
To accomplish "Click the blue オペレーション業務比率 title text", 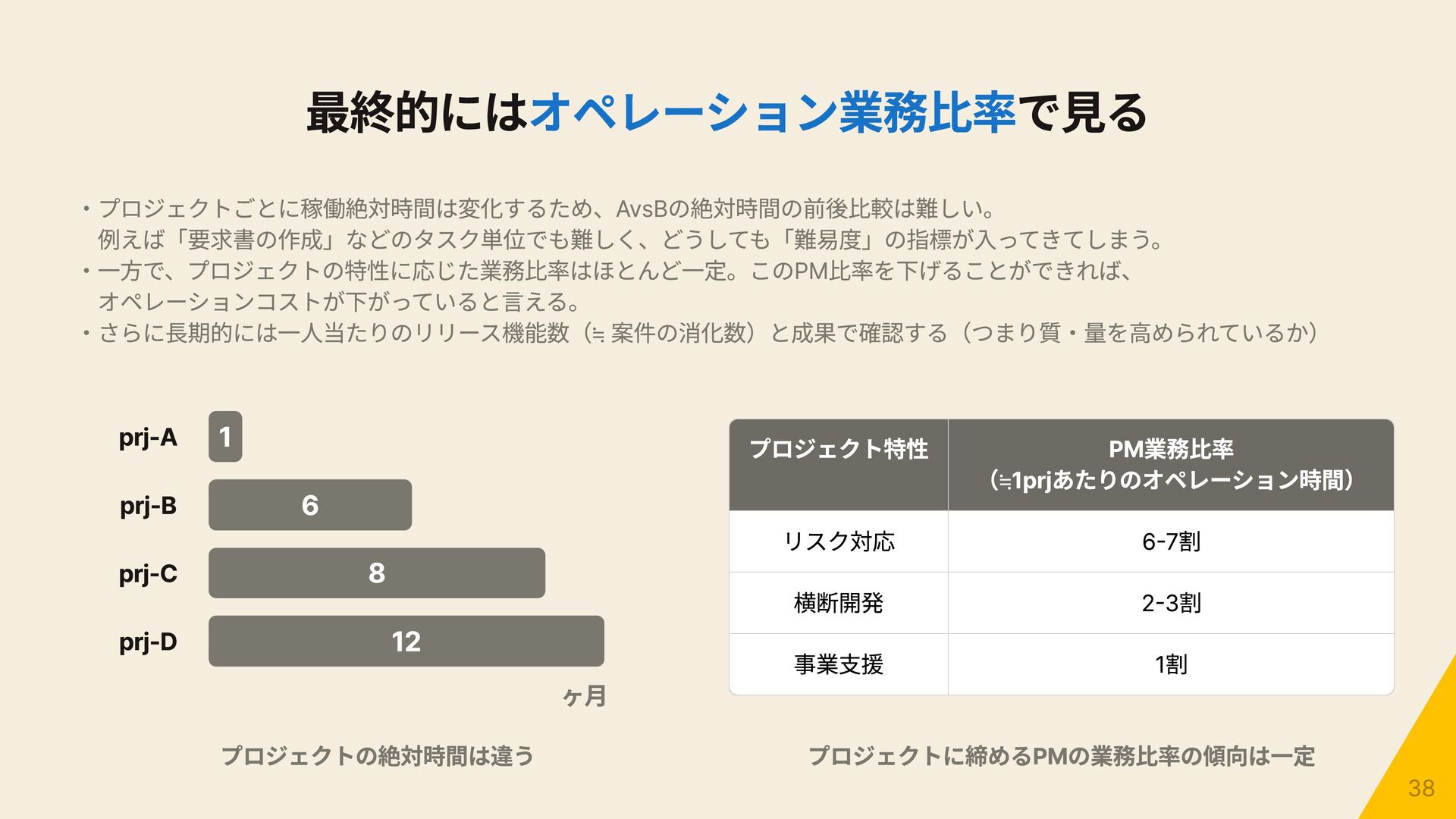I will coord(772,113).
